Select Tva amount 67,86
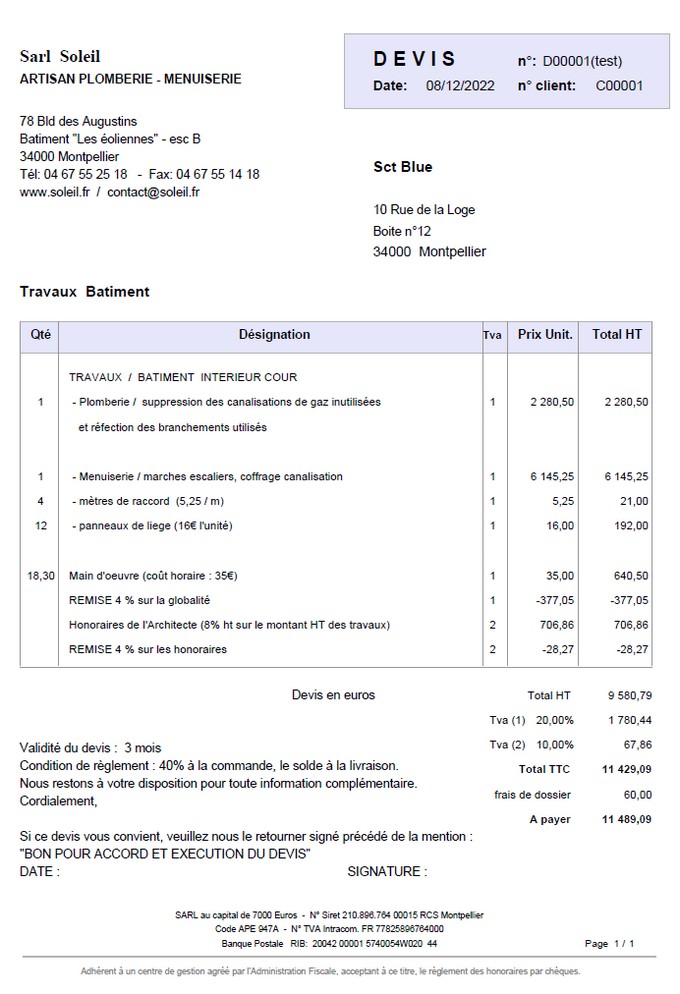Image resolution: width=680 pixels, height=994 pixels. (x=638, y=745)
